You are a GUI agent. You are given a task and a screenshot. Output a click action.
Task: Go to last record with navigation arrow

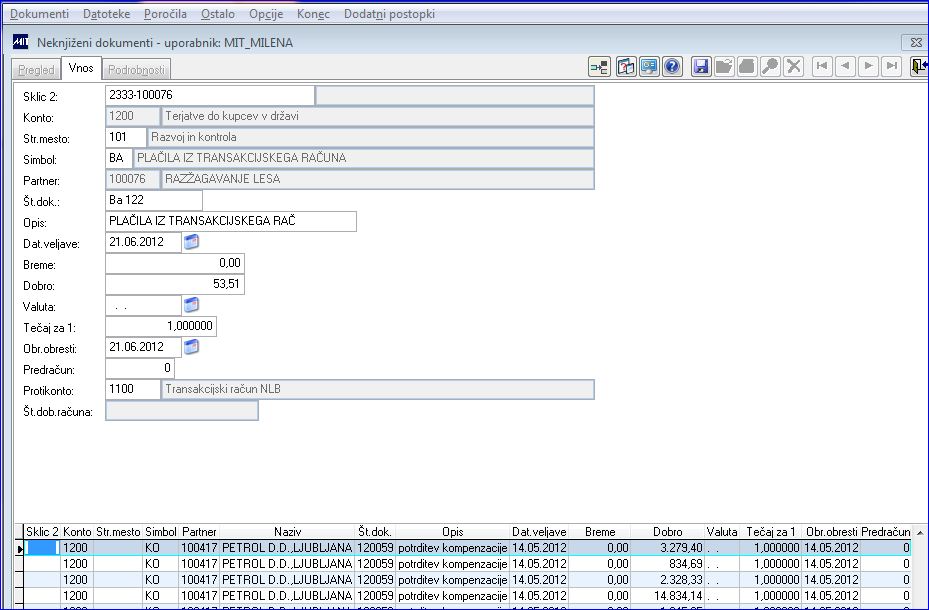pos(891,67)
